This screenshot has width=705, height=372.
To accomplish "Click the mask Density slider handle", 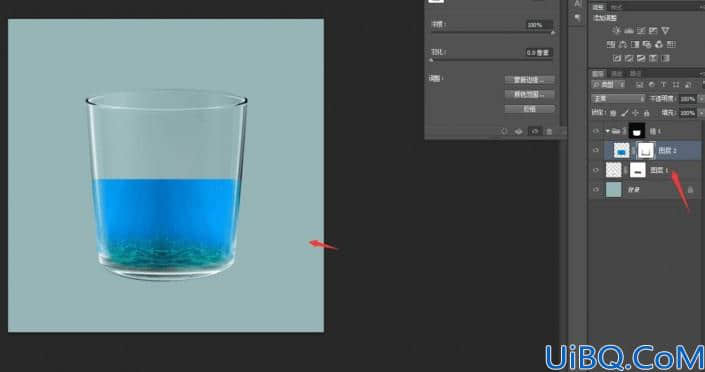I will pos(553,32).
